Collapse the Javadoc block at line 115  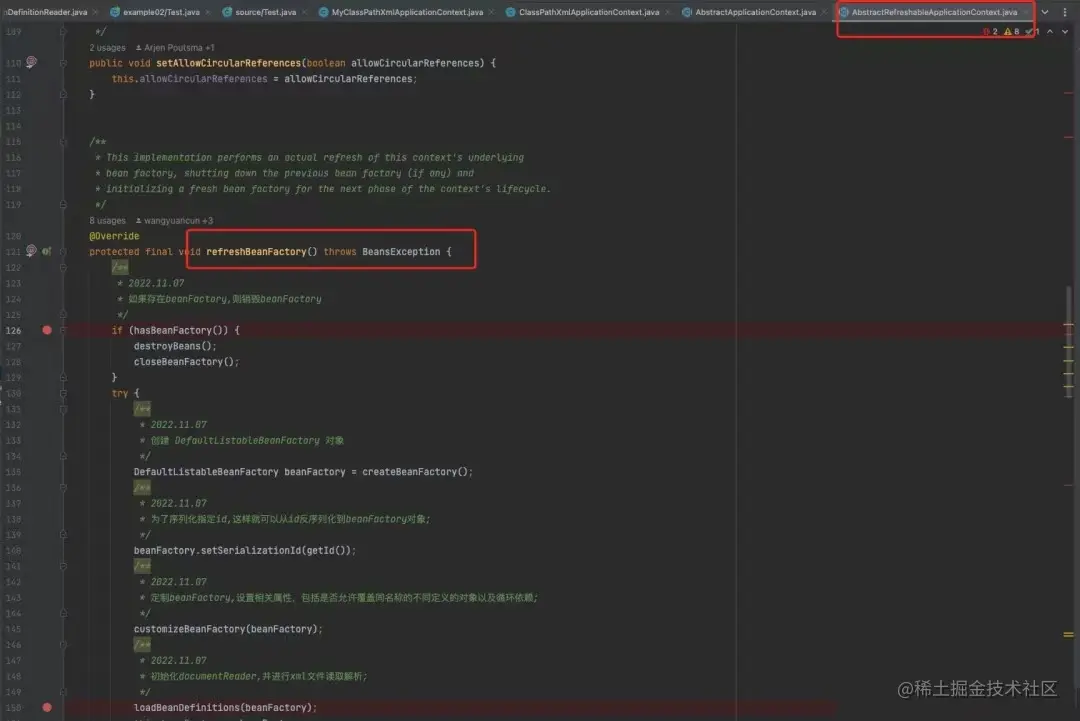coord(63,142)
